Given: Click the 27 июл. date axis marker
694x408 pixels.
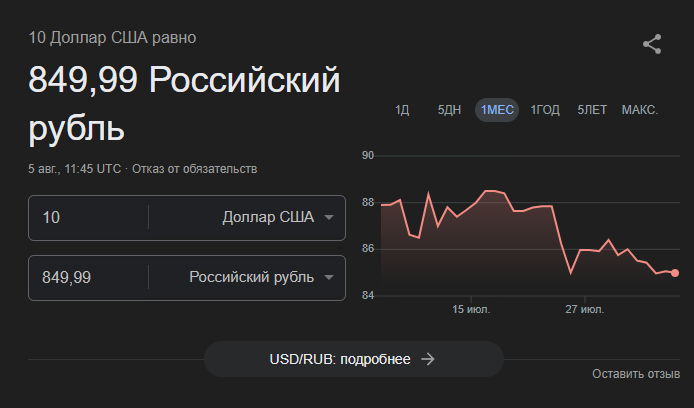Looking at the screenshot, I should point(584,309).
